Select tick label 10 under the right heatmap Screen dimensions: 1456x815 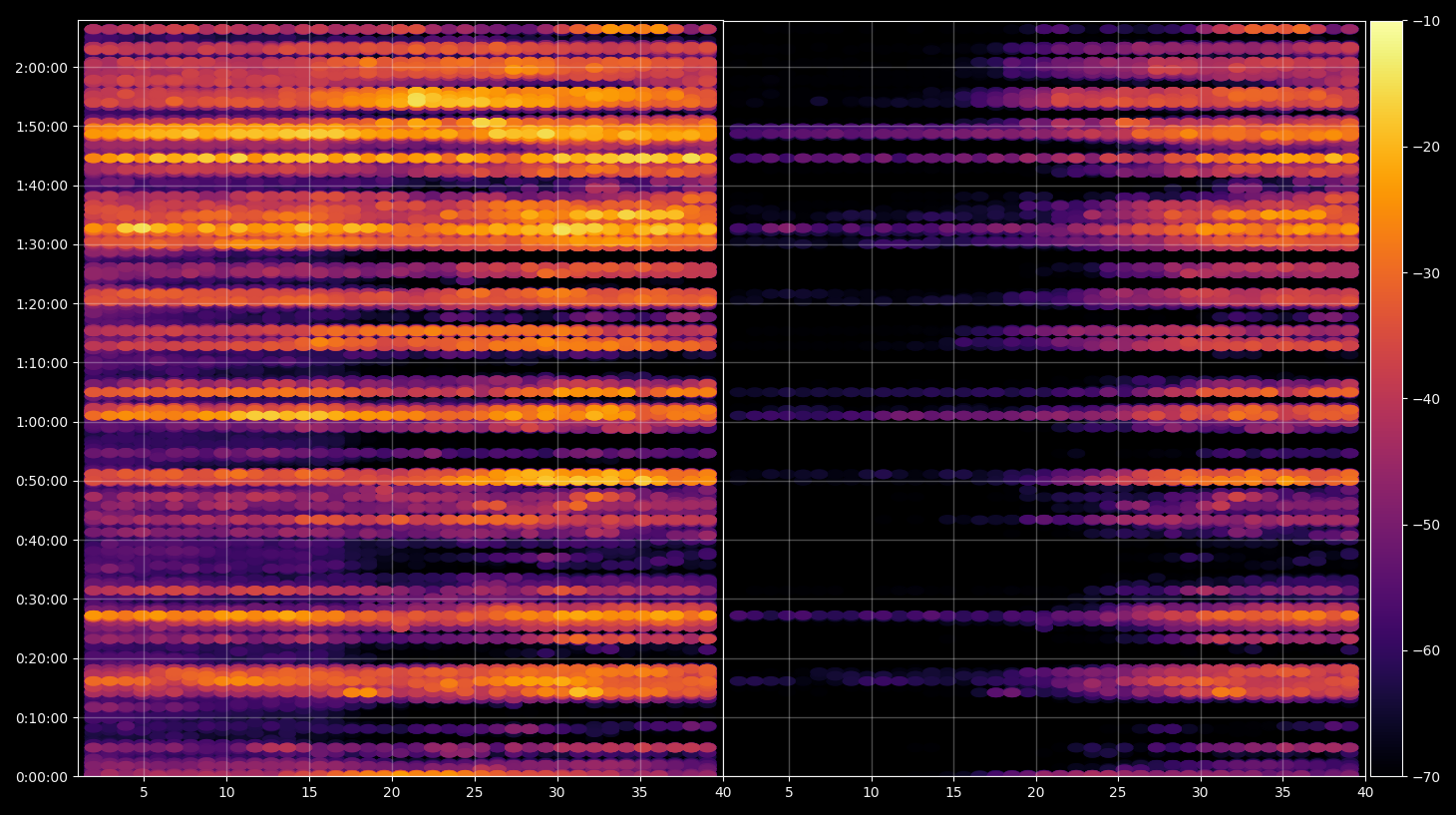(871, 793)
